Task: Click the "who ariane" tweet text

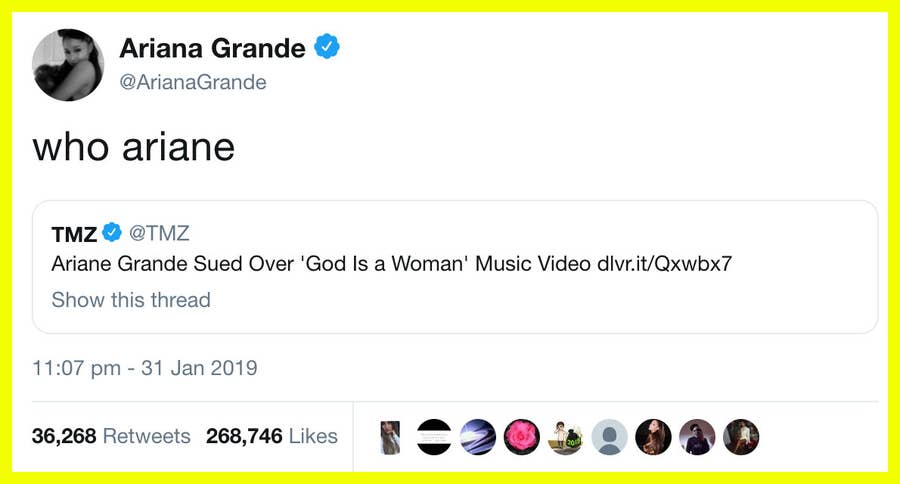Action: tap(133, 147)
